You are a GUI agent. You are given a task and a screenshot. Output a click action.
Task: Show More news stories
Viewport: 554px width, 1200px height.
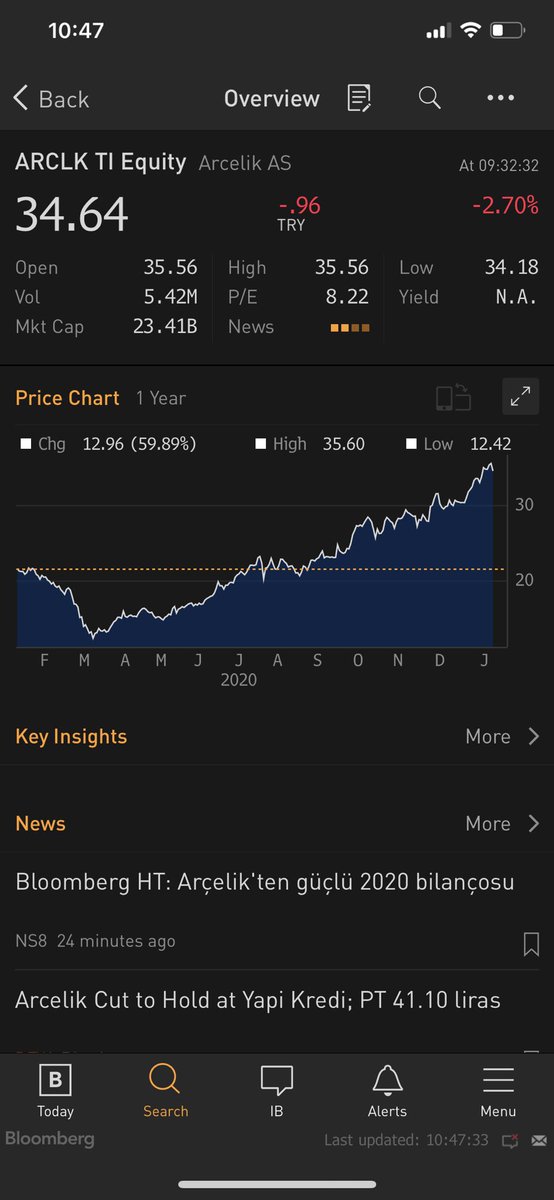tap(502, 824)
